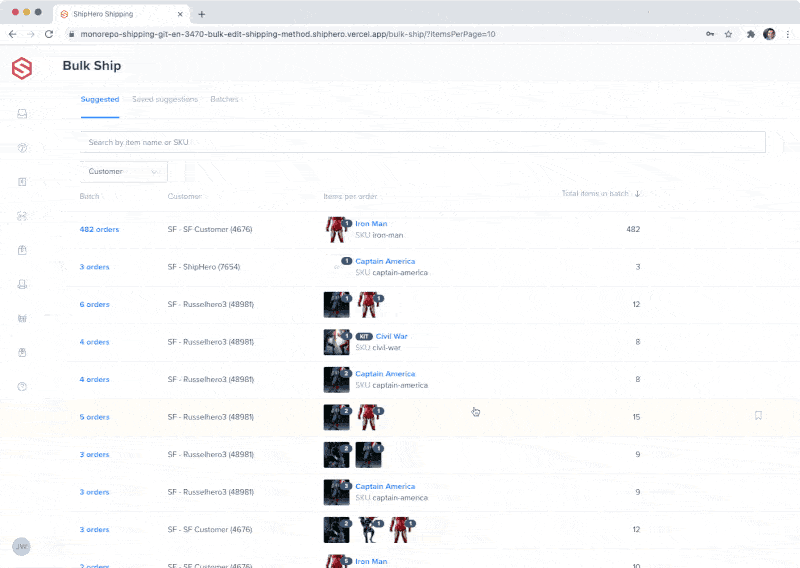Viewport: 800px width, 568px height.
Task: Click the Iron Man thumbnail in 482 orders row
Action: click(x=336, y=230)
